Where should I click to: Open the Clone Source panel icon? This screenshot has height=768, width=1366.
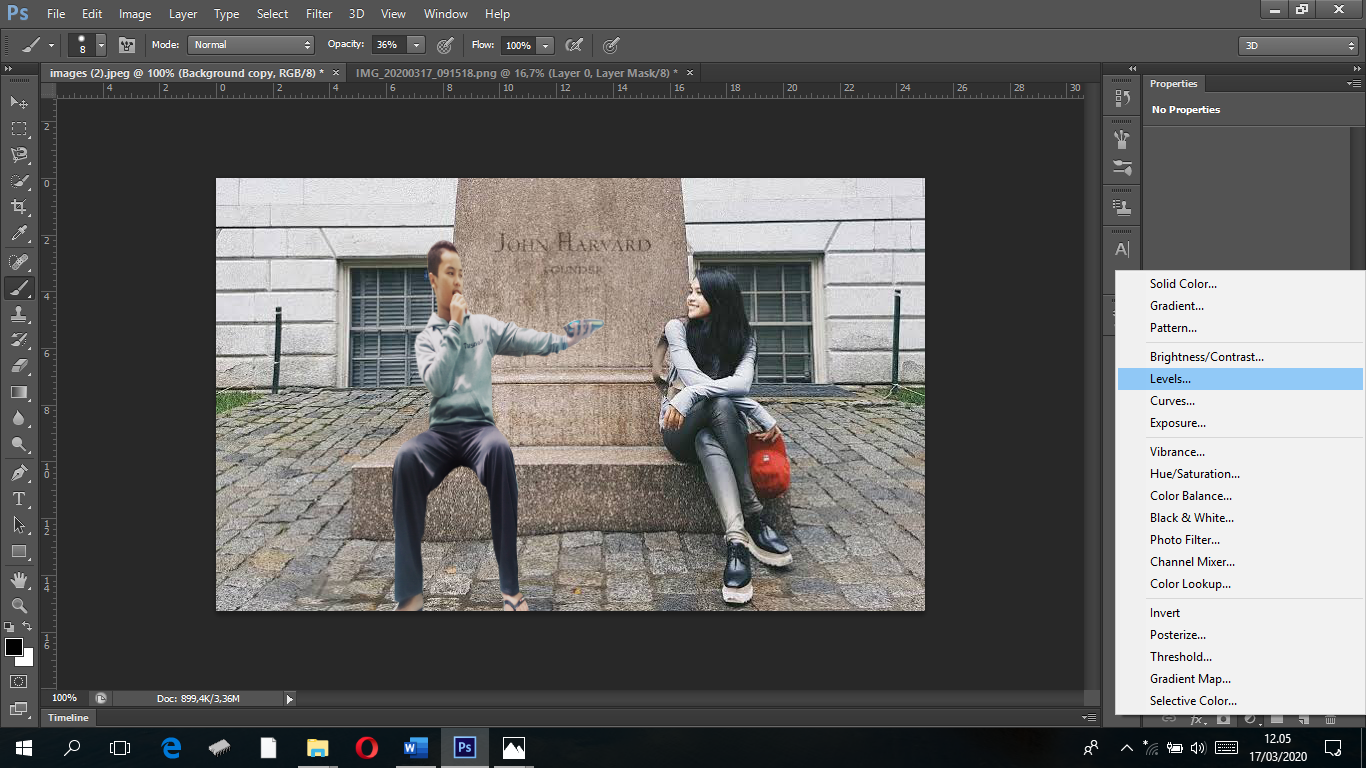pos(1122,208)
